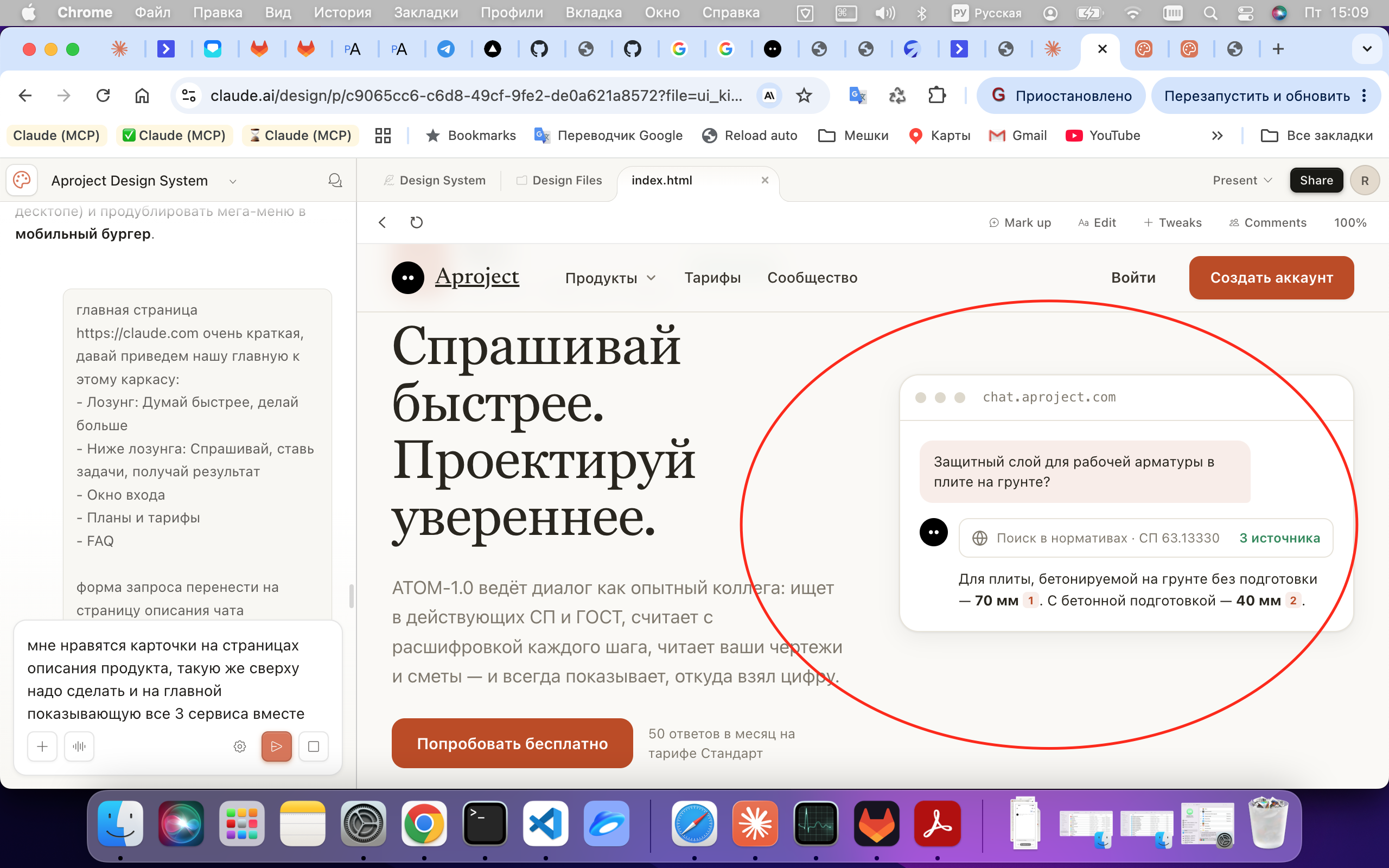Click the user avatar R
The width and height of the screenshot is (1389, 868).
click(x=1365, y=180)
